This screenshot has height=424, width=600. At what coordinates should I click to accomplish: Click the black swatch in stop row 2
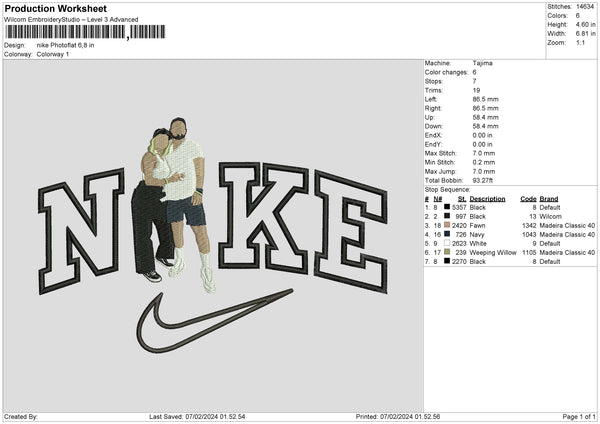(447, 216)
